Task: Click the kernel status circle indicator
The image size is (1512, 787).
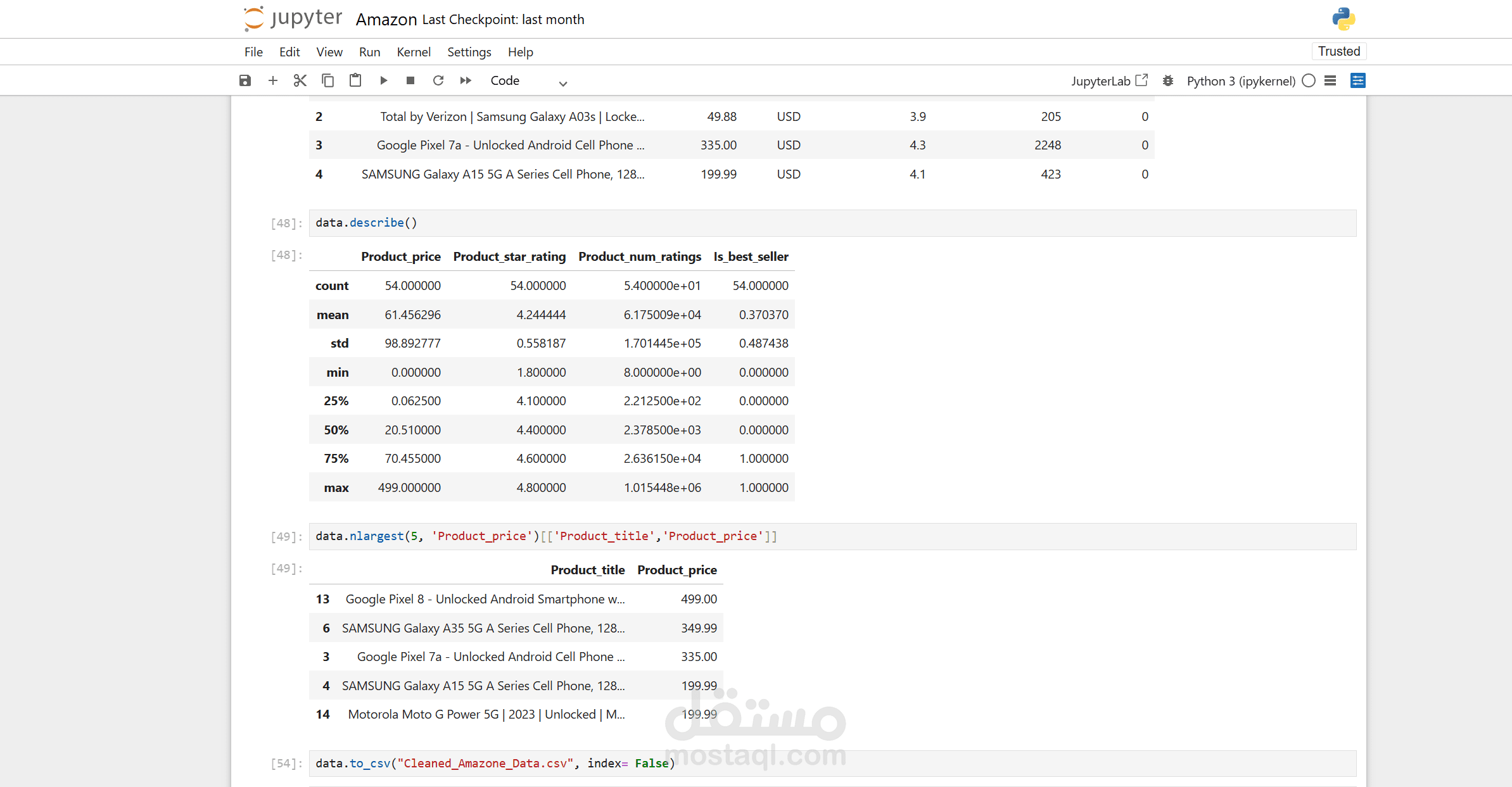Action: tap(1309, 80)
